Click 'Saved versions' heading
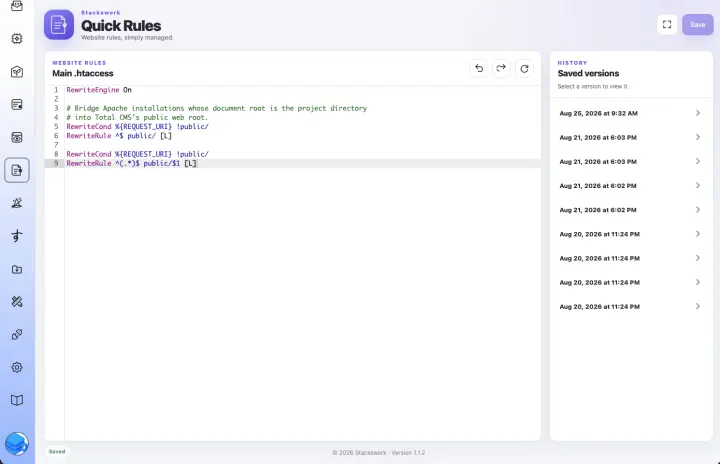The width and height of the screenshot is (720, 464). [x=588, y=74]
